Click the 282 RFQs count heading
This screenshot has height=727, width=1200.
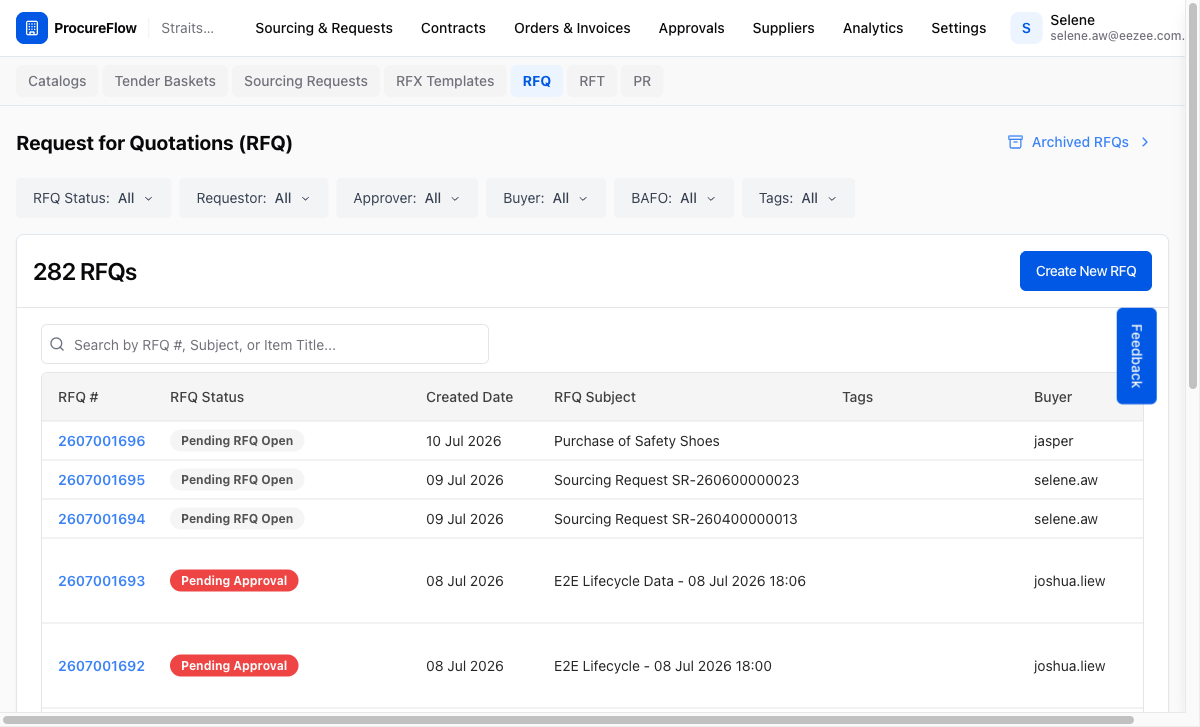[x=85, y=271]
